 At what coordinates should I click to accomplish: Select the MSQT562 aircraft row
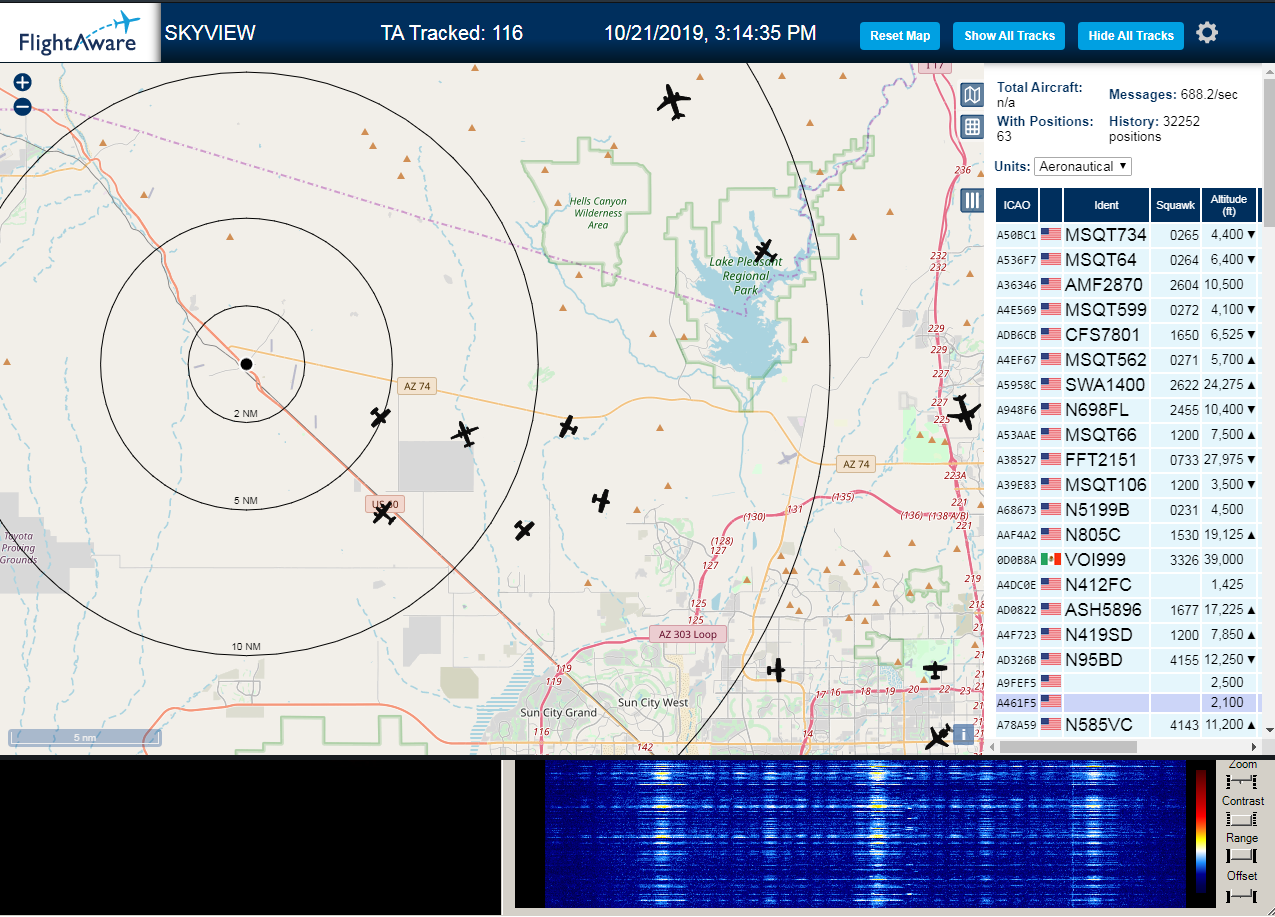click(1128, 360)
